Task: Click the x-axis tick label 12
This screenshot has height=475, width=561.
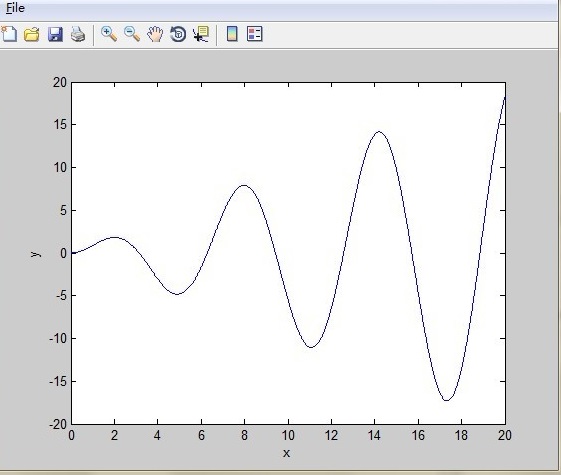Action: pyautogui.click(x=331, y=435)
